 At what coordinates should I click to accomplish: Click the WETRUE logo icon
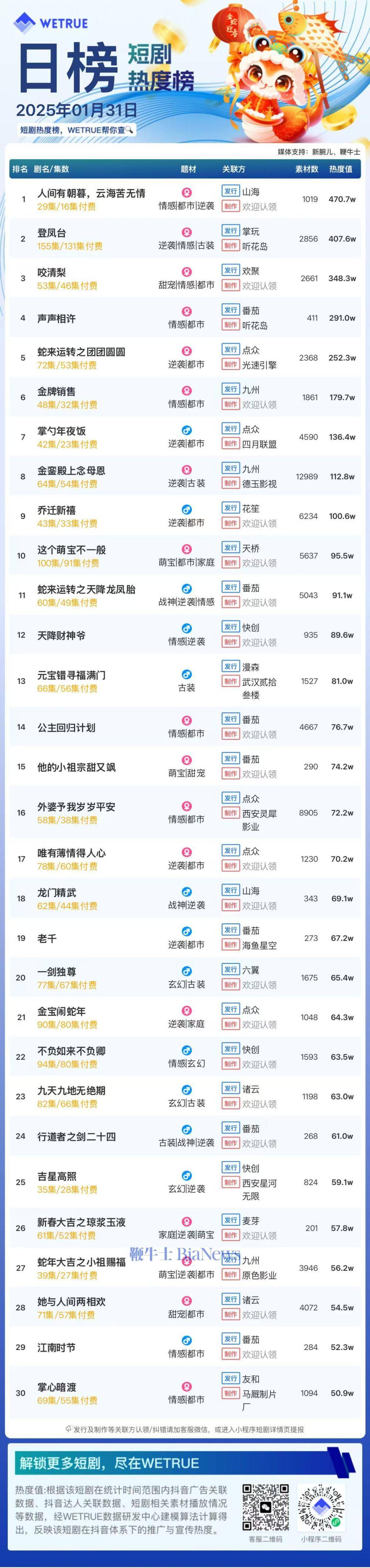point(24,23)
